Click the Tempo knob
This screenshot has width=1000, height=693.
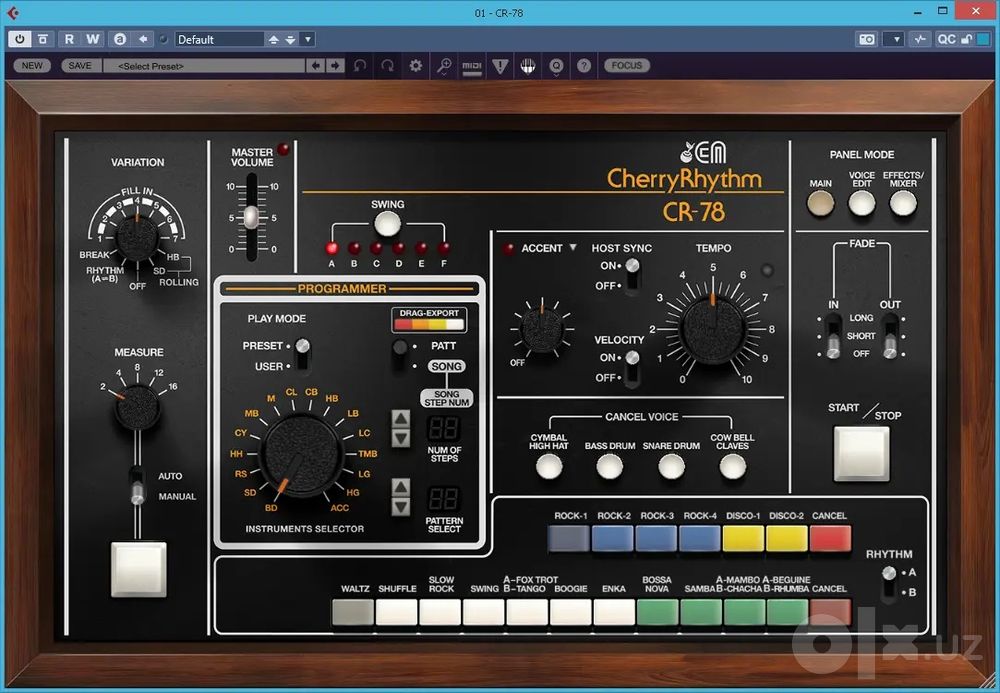pos(712,328)
